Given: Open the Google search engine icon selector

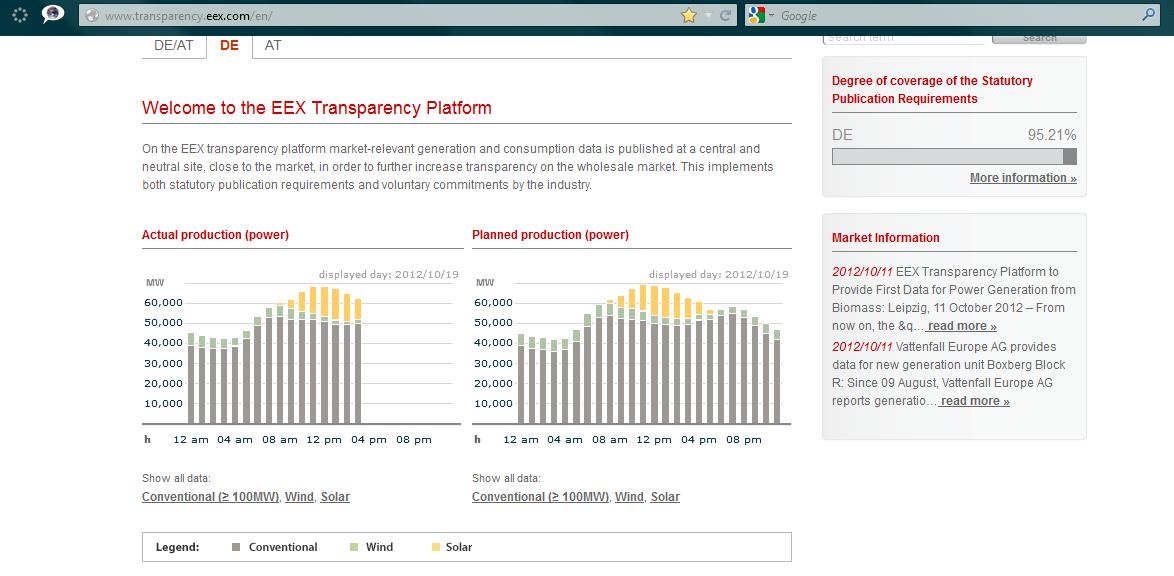Looking at the screenshot, I should (761, 15).
